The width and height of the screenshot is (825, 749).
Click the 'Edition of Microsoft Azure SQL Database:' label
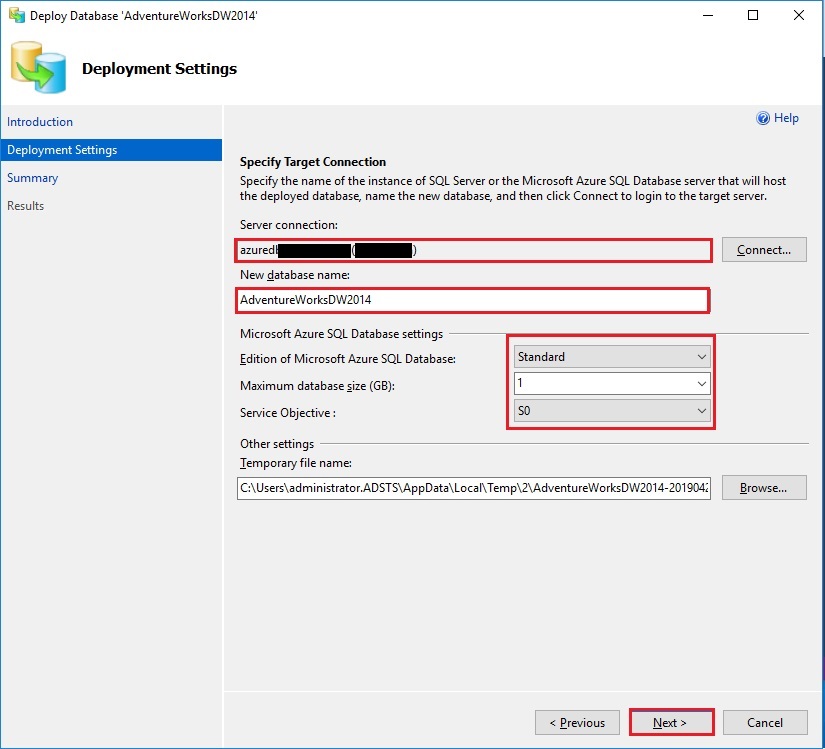coord(348,359)
